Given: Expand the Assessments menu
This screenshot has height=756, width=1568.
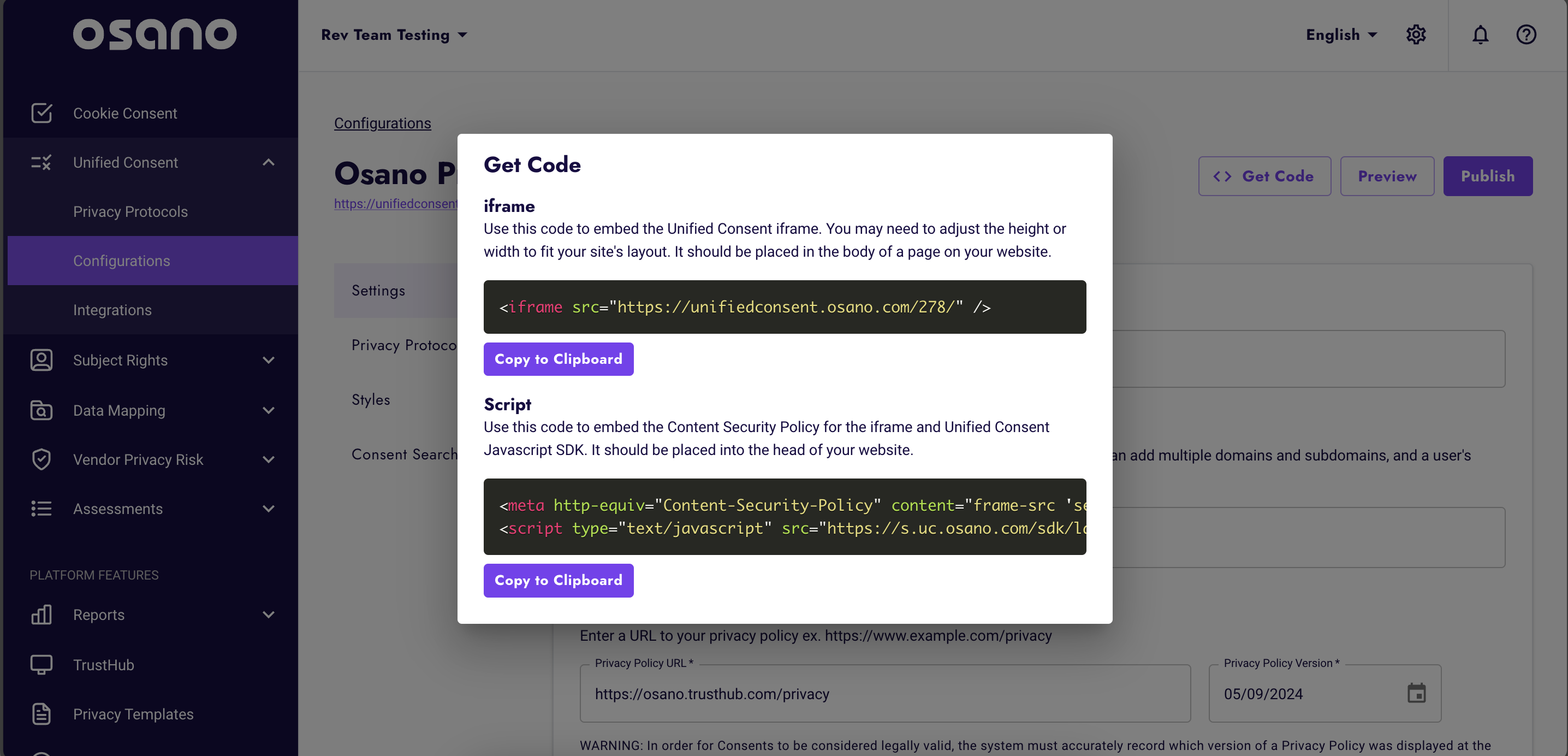Looking at the screenshot, I should coord(269,508).
